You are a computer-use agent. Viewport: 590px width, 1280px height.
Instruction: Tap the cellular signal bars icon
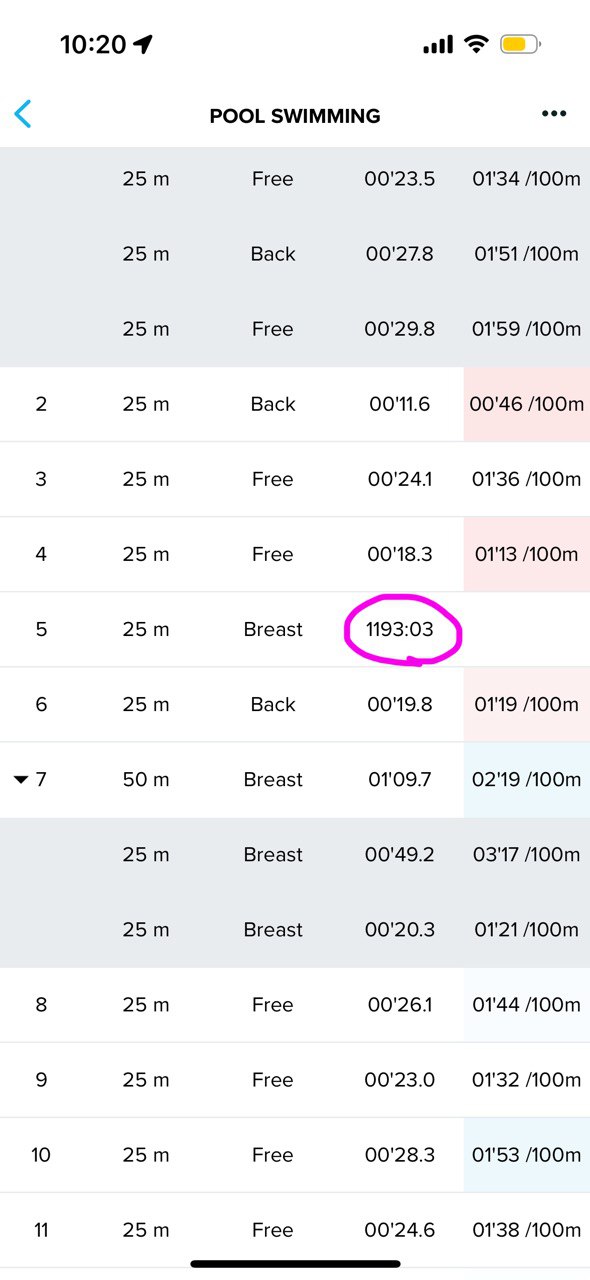click(438, 45)
